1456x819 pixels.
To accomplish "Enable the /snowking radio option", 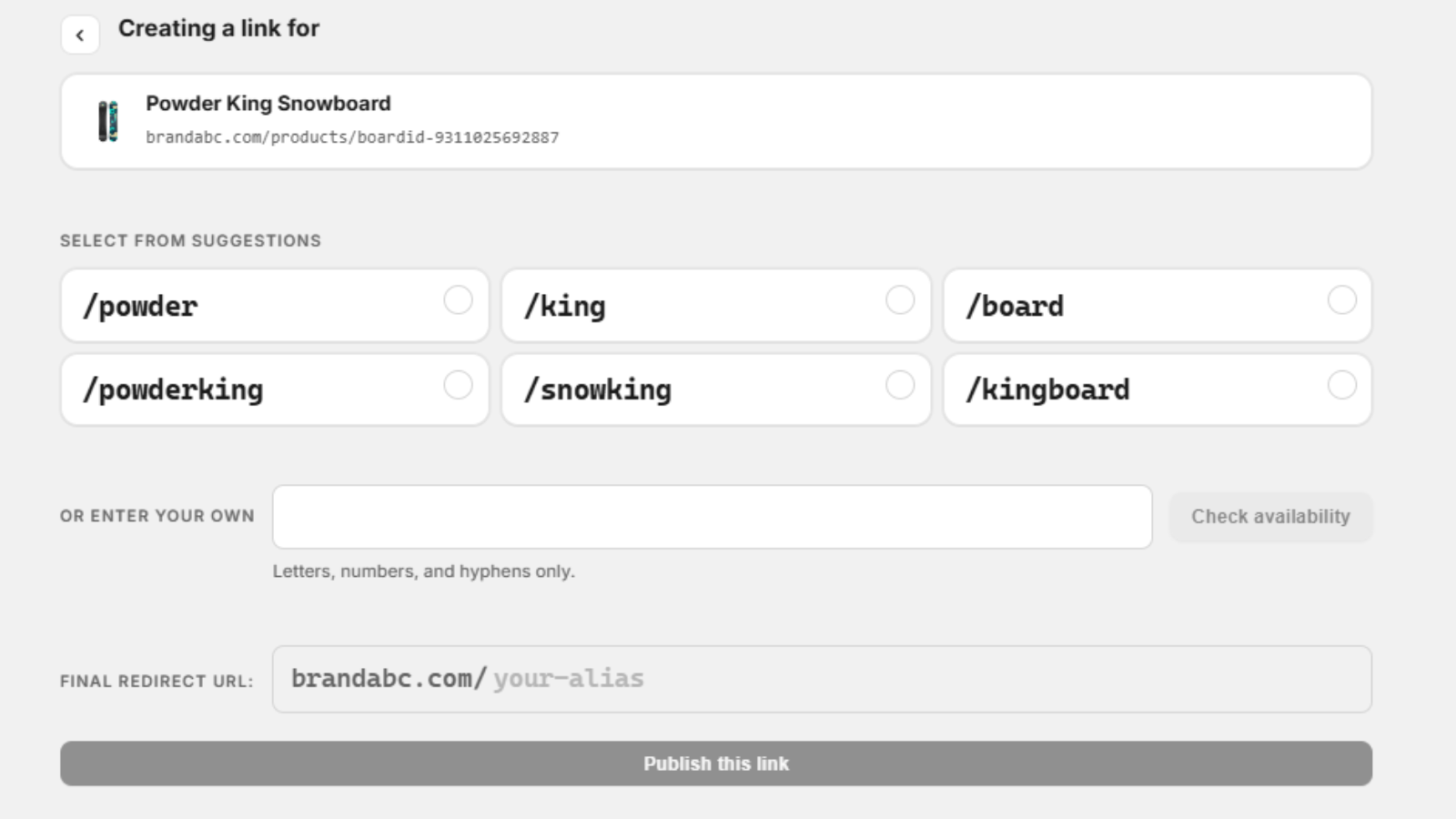I will pyautogui.click(x=900, y=385).
